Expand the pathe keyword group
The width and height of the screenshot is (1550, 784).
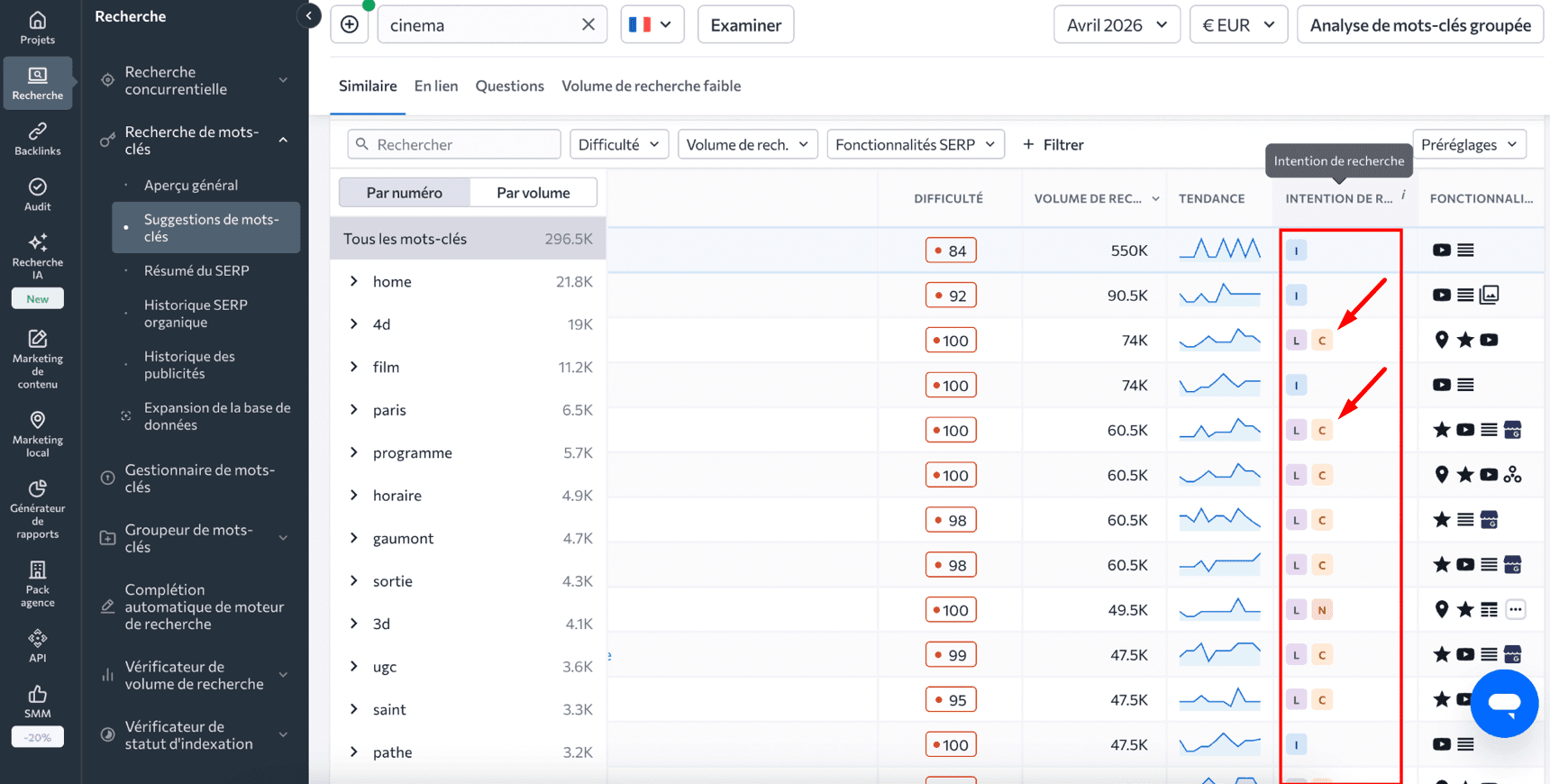click(x=354, y=752)
